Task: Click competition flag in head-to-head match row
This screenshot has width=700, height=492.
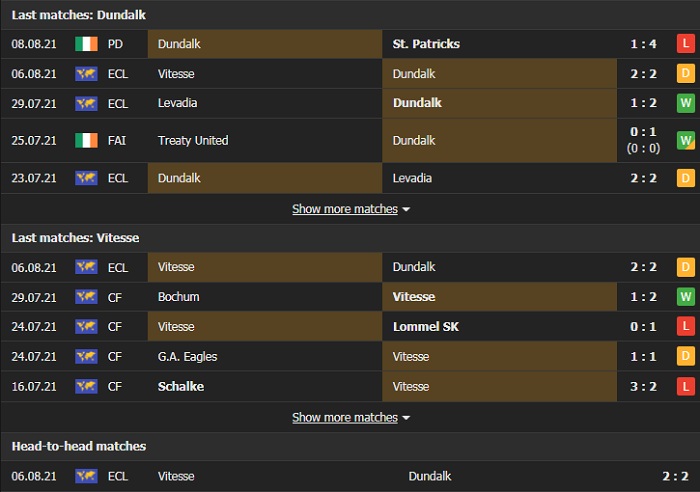Action: tap(86, 477)
